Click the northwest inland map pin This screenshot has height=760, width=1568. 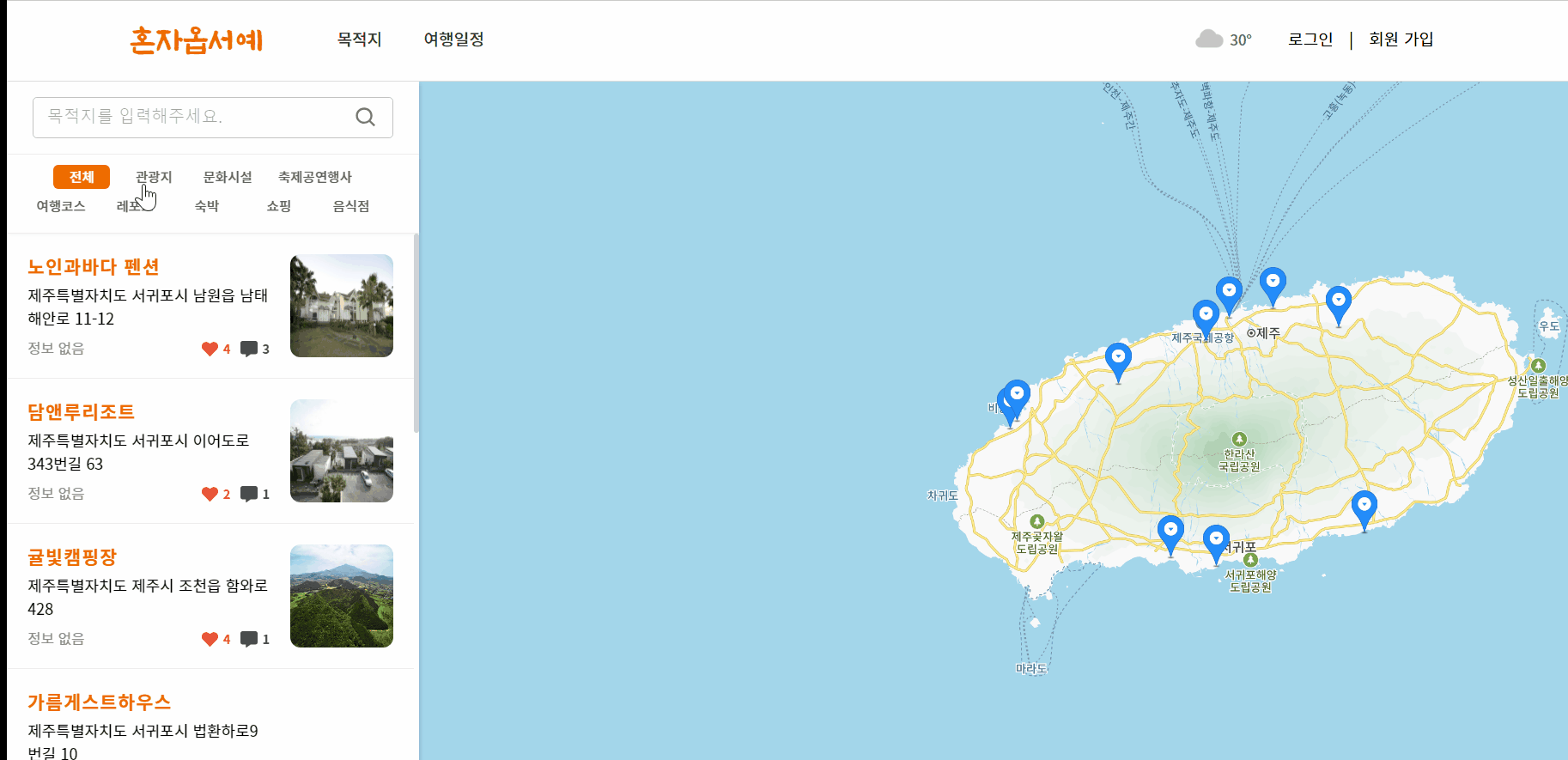pos(1118,362)
